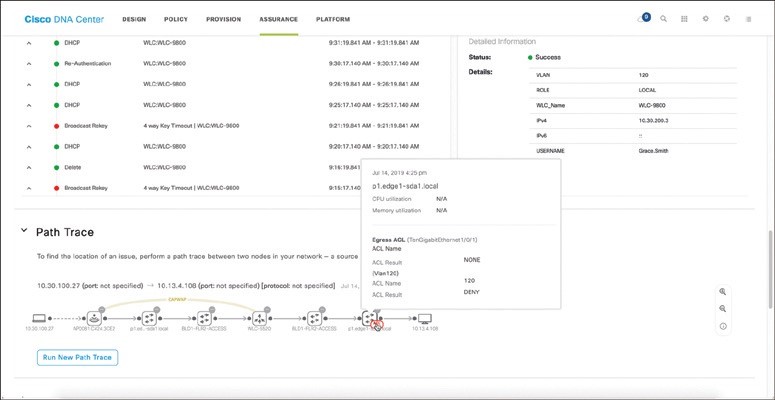775x400 pixels.
Task: Click the Success status value
Action: (548, 57)
